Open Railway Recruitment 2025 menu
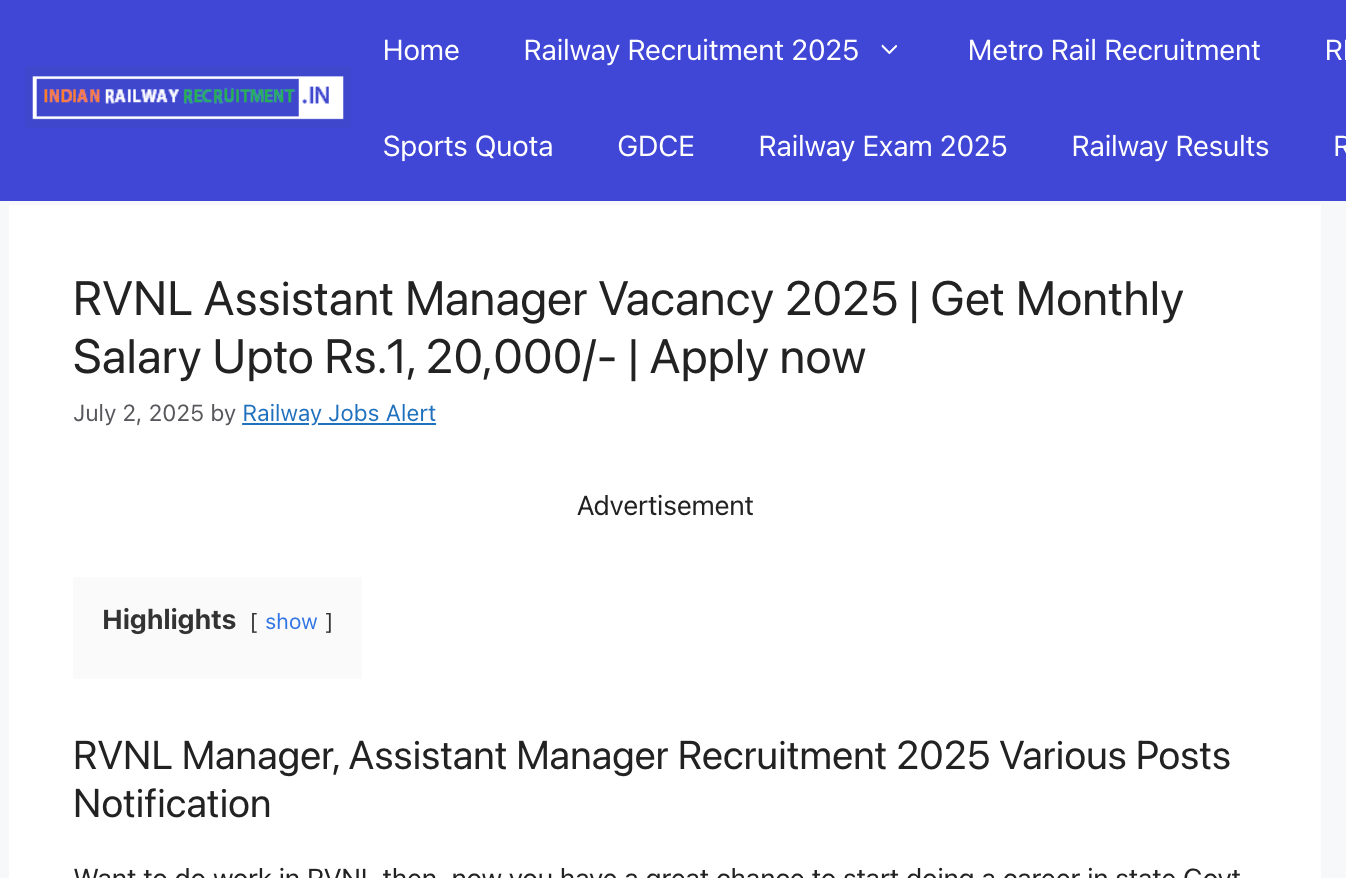This screenshot has width=1346, height=878. click(x=691, y=50)
